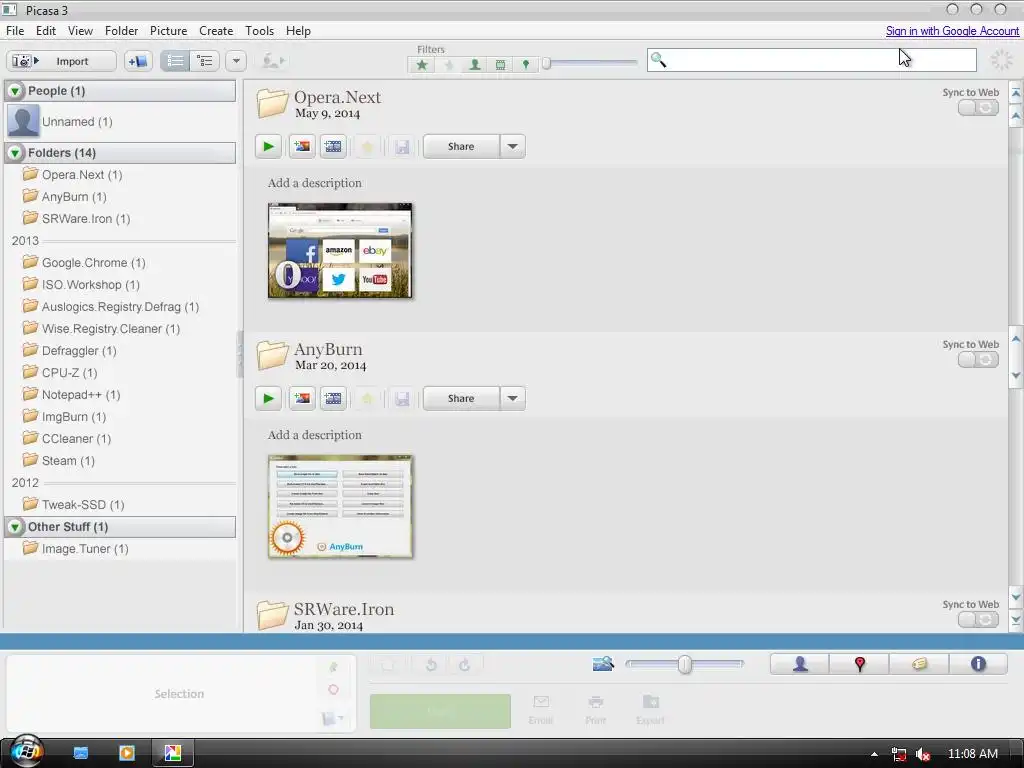Open Share dropdown arrow for Opera.Next
This screenshot has height=768, width=1024.
[x=513, y=146]
